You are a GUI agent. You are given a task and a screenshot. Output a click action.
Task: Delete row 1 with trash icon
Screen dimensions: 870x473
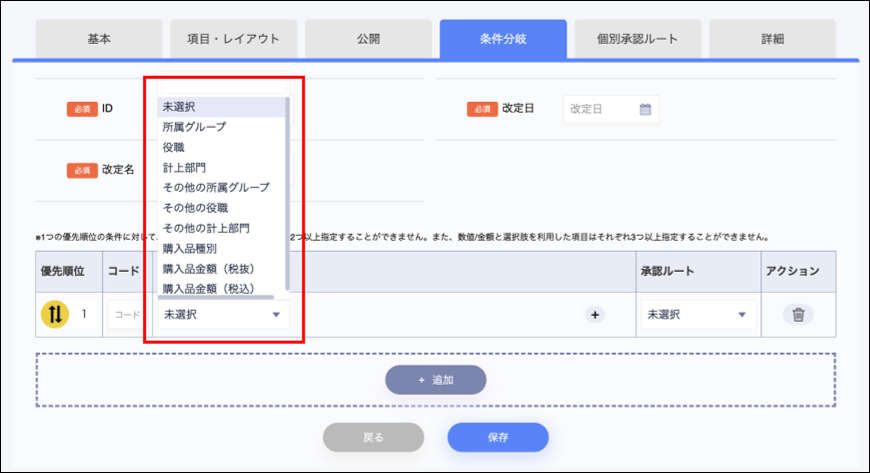click(798, 315)
